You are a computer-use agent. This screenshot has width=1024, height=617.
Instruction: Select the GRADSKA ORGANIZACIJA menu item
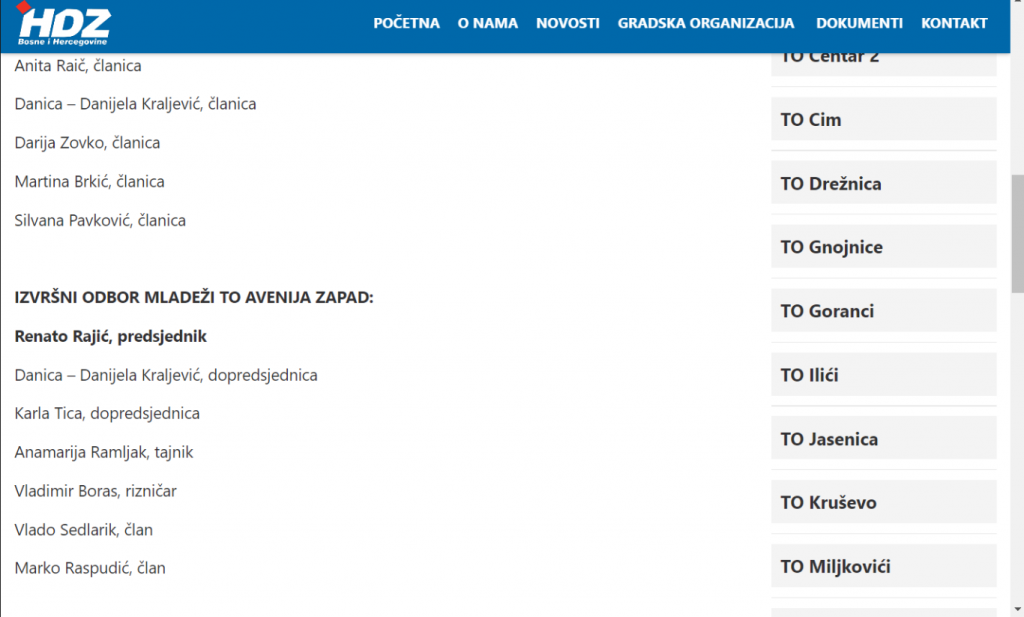706,23
